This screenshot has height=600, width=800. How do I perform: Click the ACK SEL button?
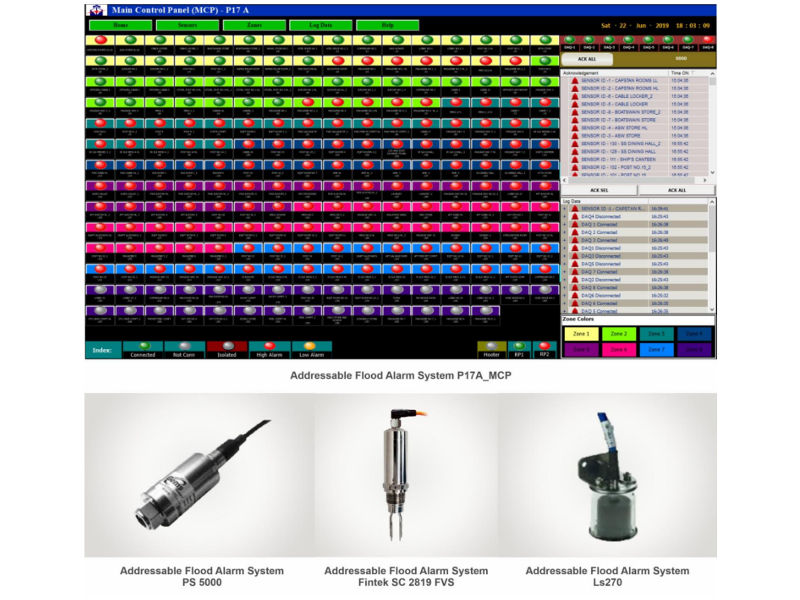[x=599, y=190]
